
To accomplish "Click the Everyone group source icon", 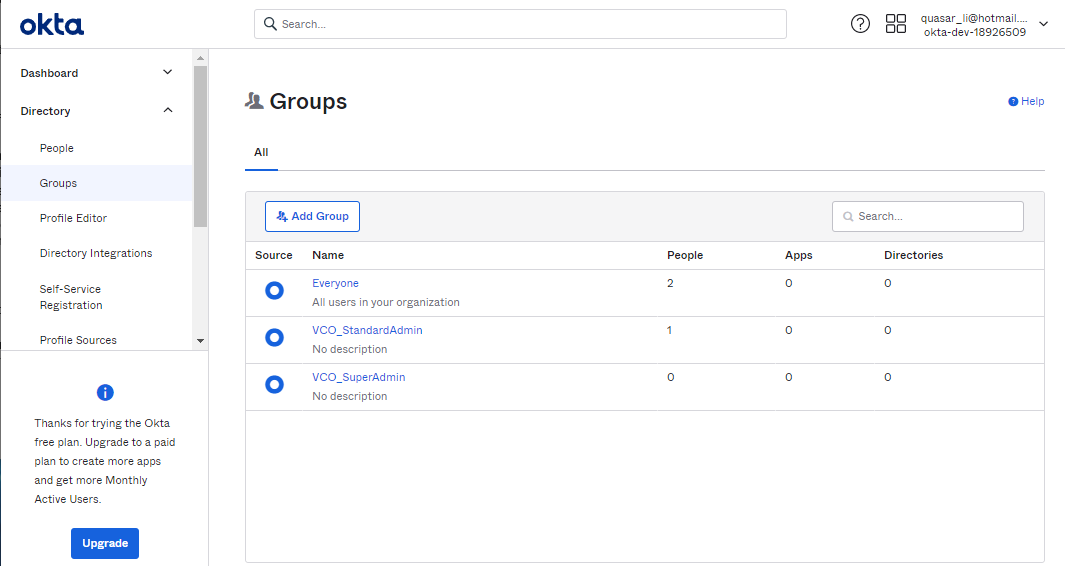I will [274, 291].
